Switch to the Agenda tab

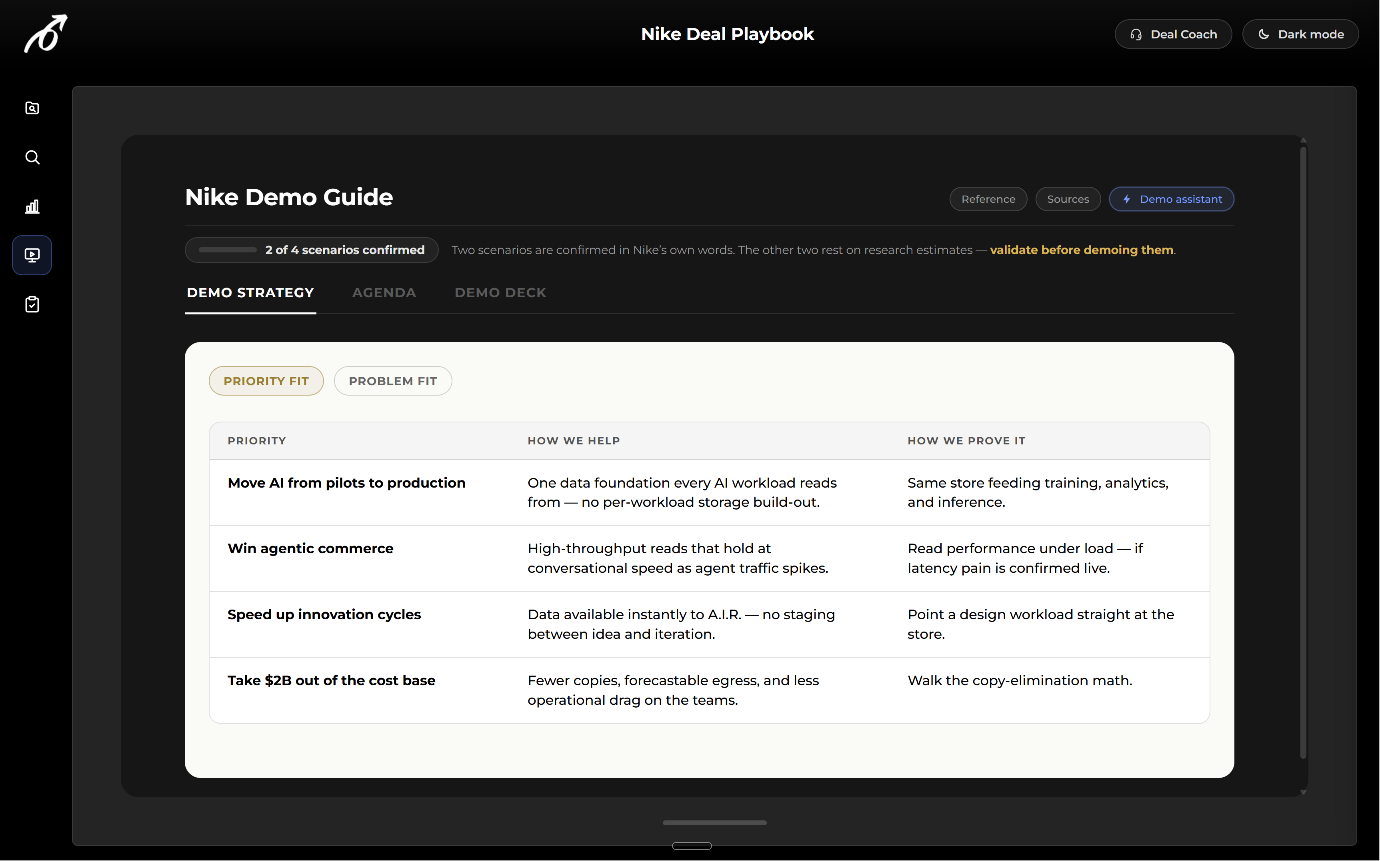pos(384,293)
